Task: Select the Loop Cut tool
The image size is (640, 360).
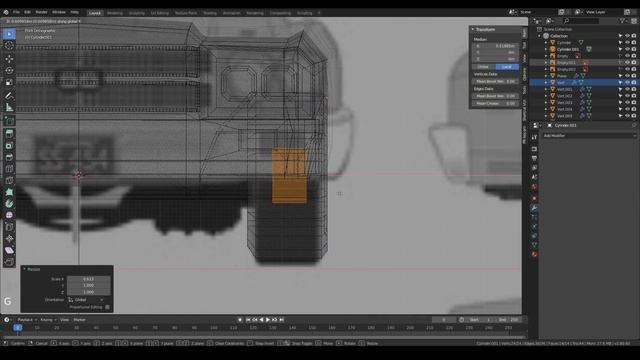Action: [9, 169]
